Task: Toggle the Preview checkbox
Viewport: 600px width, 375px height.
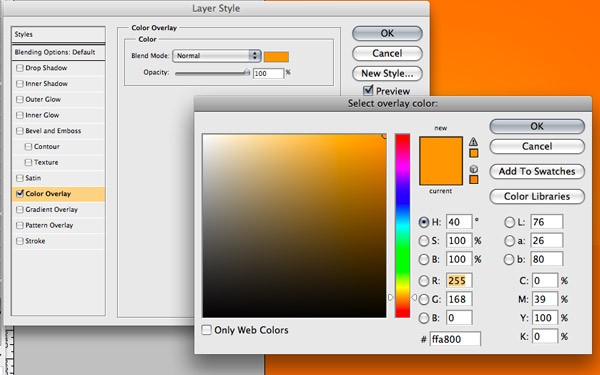Action: point(368,90)
